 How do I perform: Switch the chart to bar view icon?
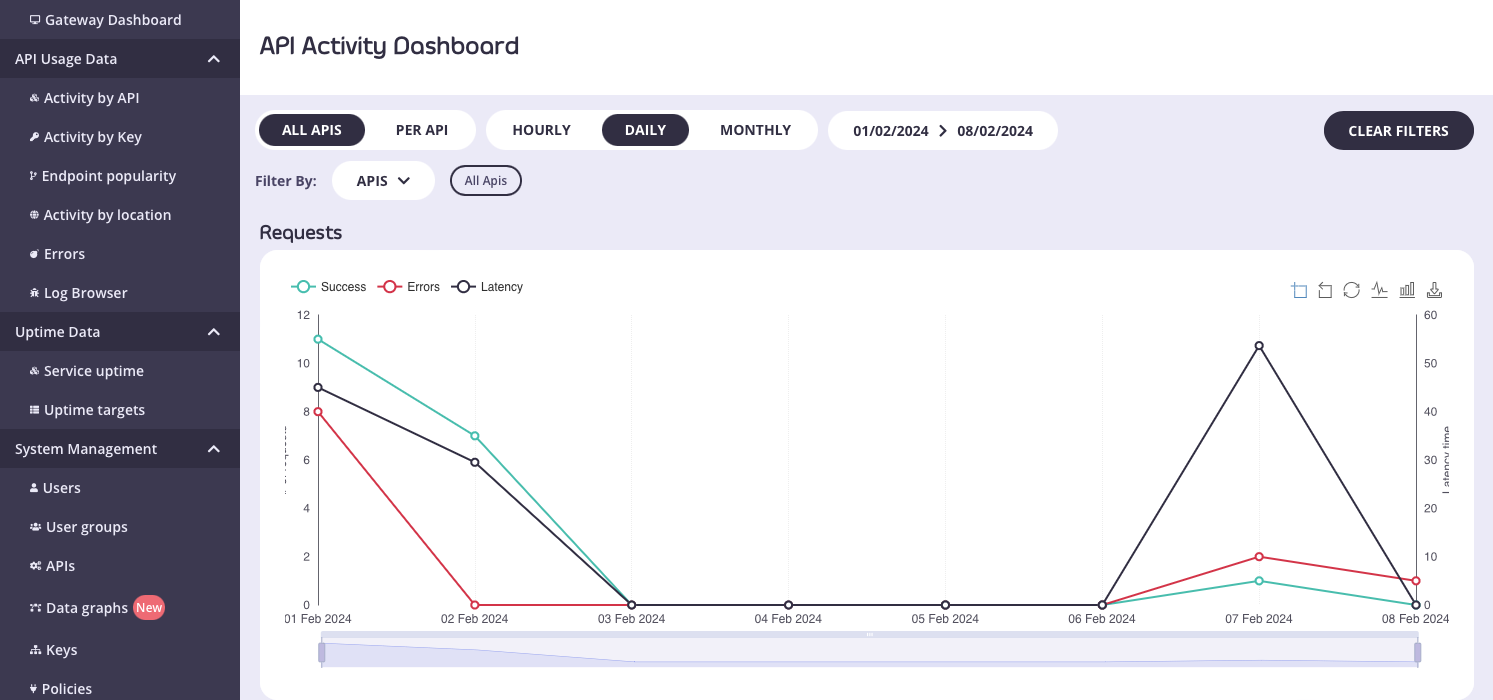[1407, 289]
